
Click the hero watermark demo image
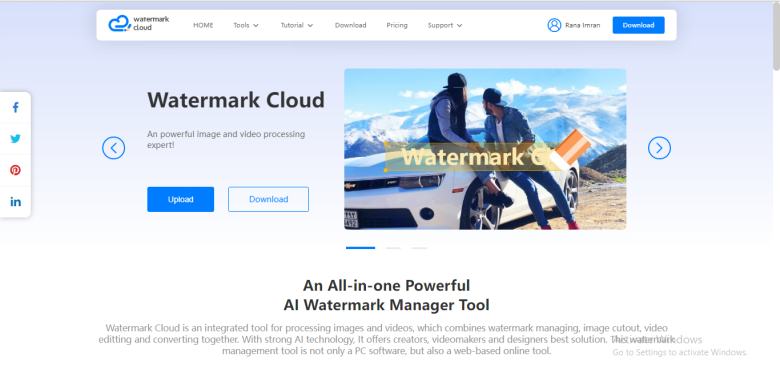[485, 149]
